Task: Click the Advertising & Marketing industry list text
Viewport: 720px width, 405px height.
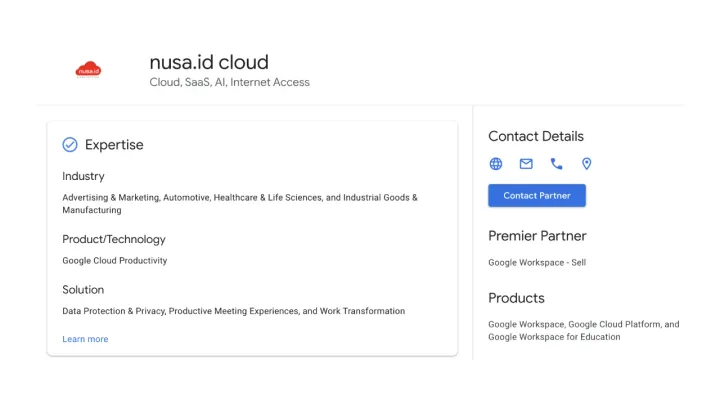Action: point(240,203)
